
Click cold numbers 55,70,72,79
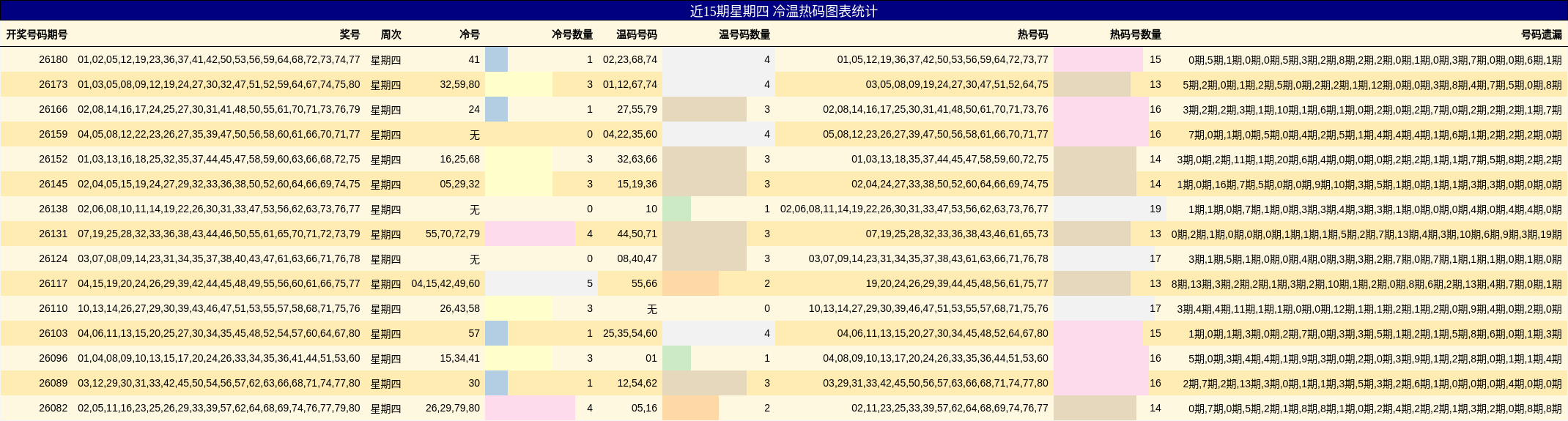click(x=452, y=234)
